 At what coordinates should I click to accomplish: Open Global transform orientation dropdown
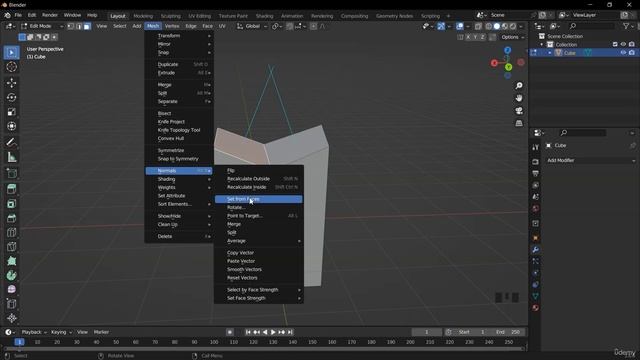tap(252, 26)
